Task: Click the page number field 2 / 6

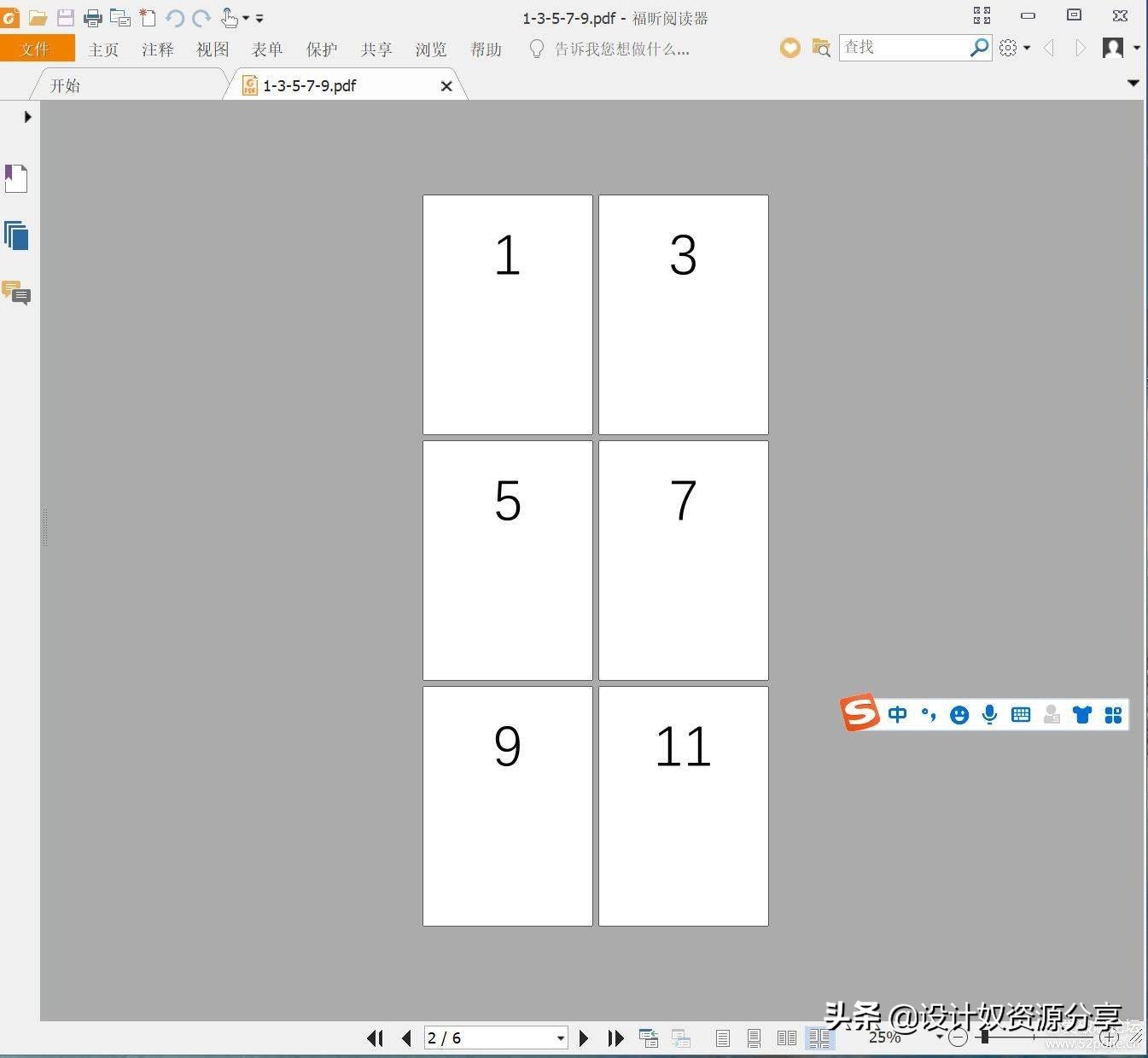Action: coord(489,1038)
